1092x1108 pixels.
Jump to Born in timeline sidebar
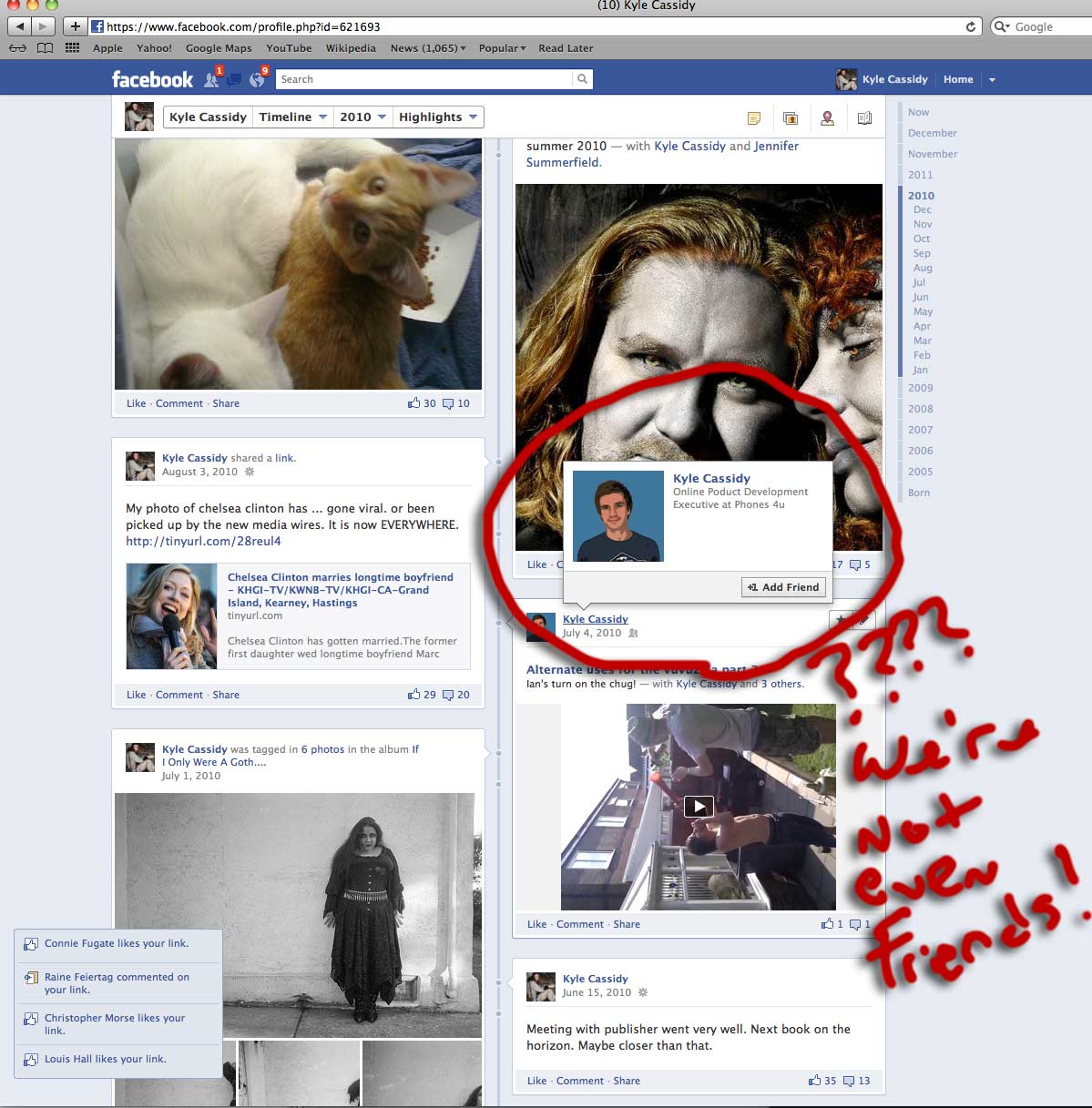[x=918, y=493]
